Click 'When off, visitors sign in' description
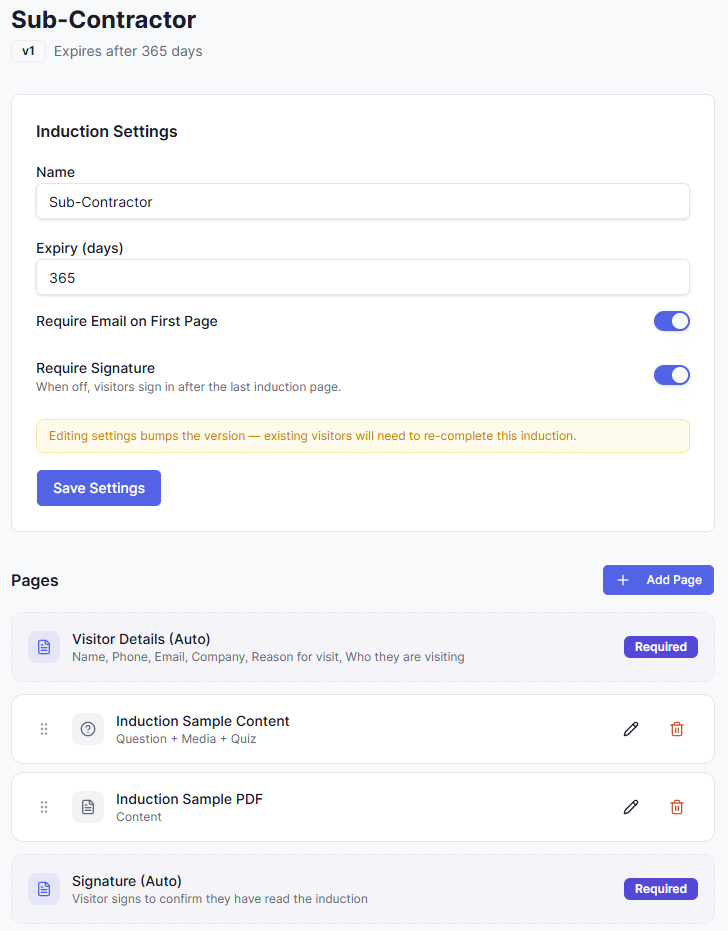Screen dimensions: 728x931 [x=188, y=387]
